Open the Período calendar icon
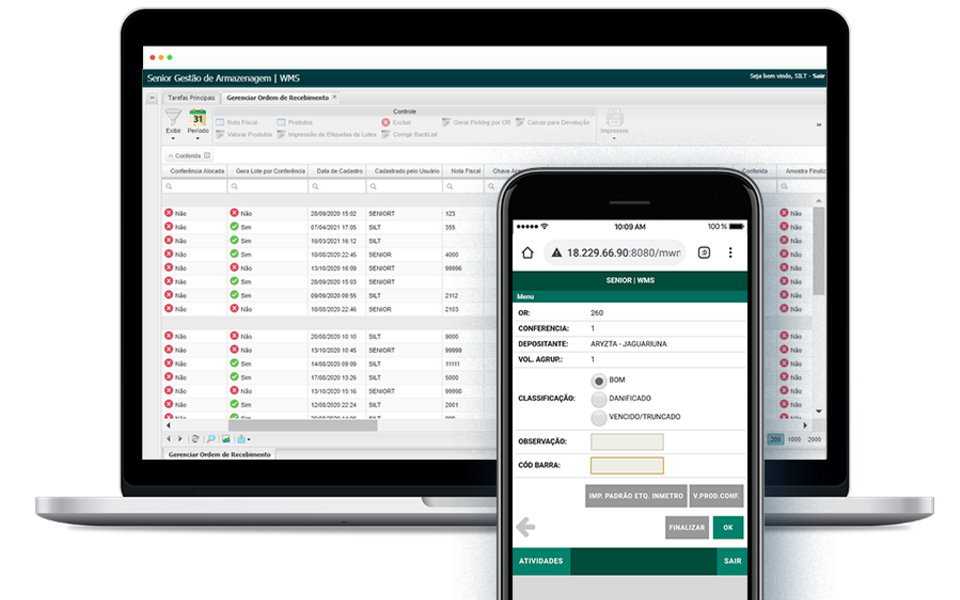960x600 pixels. click(198, 117)
